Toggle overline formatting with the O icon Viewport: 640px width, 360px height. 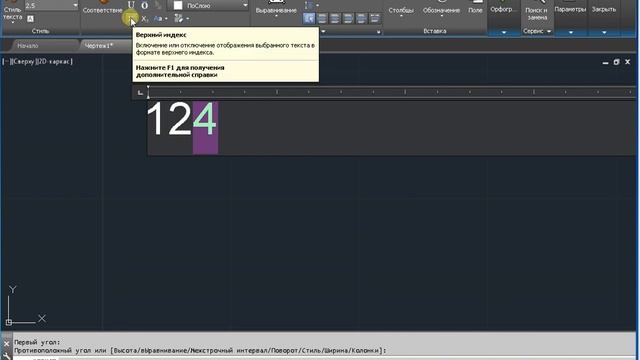144,5
